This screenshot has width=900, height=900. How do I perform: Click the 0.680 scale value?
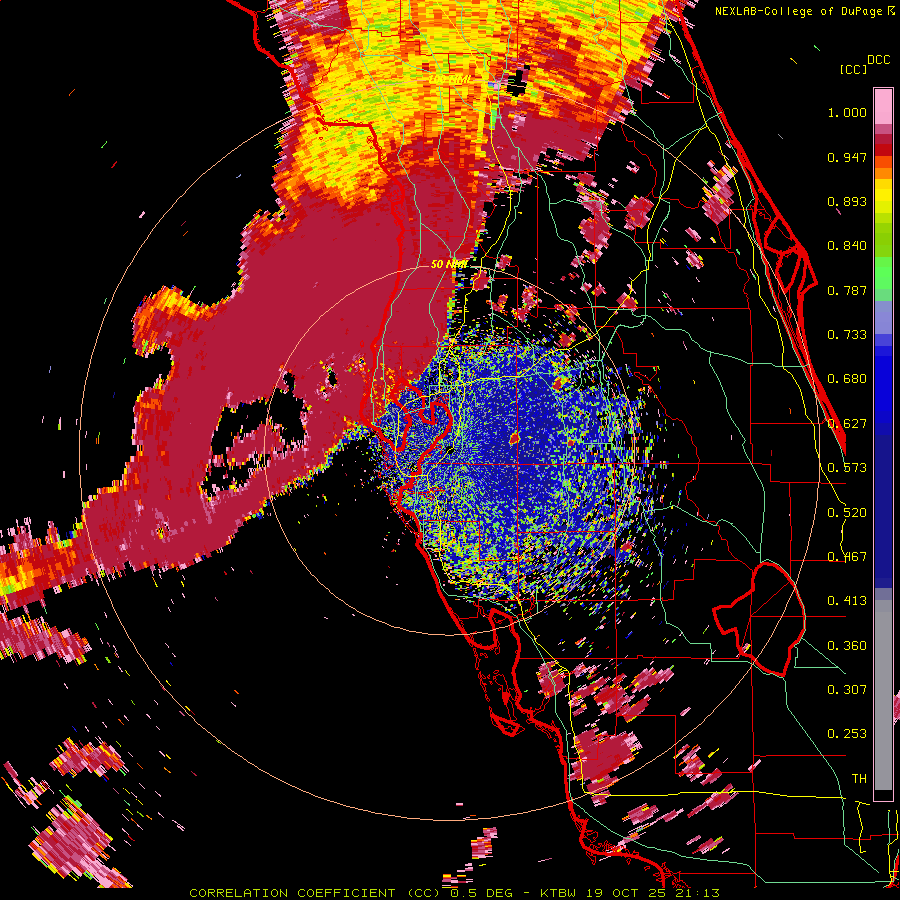click(x=847, y=379)
